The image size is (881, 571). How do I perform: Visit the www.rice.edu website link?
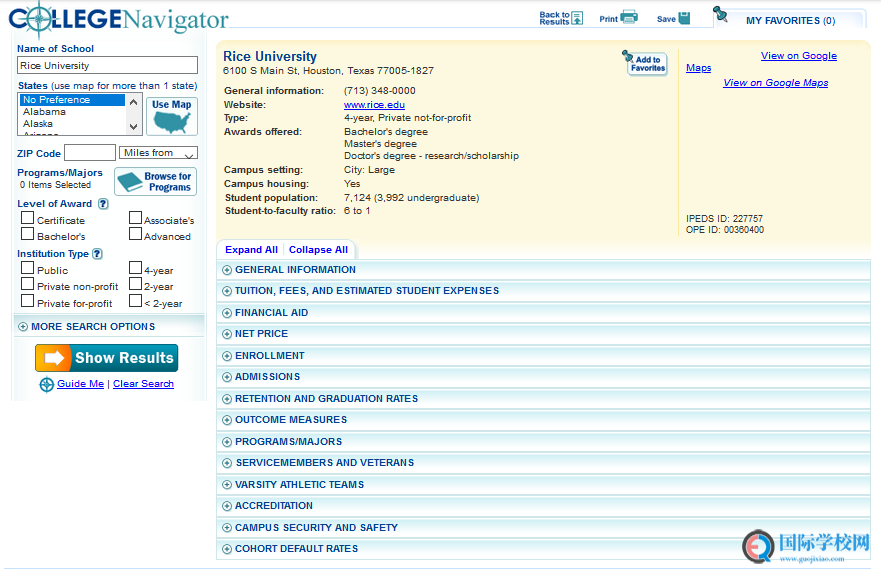[374, 105]
